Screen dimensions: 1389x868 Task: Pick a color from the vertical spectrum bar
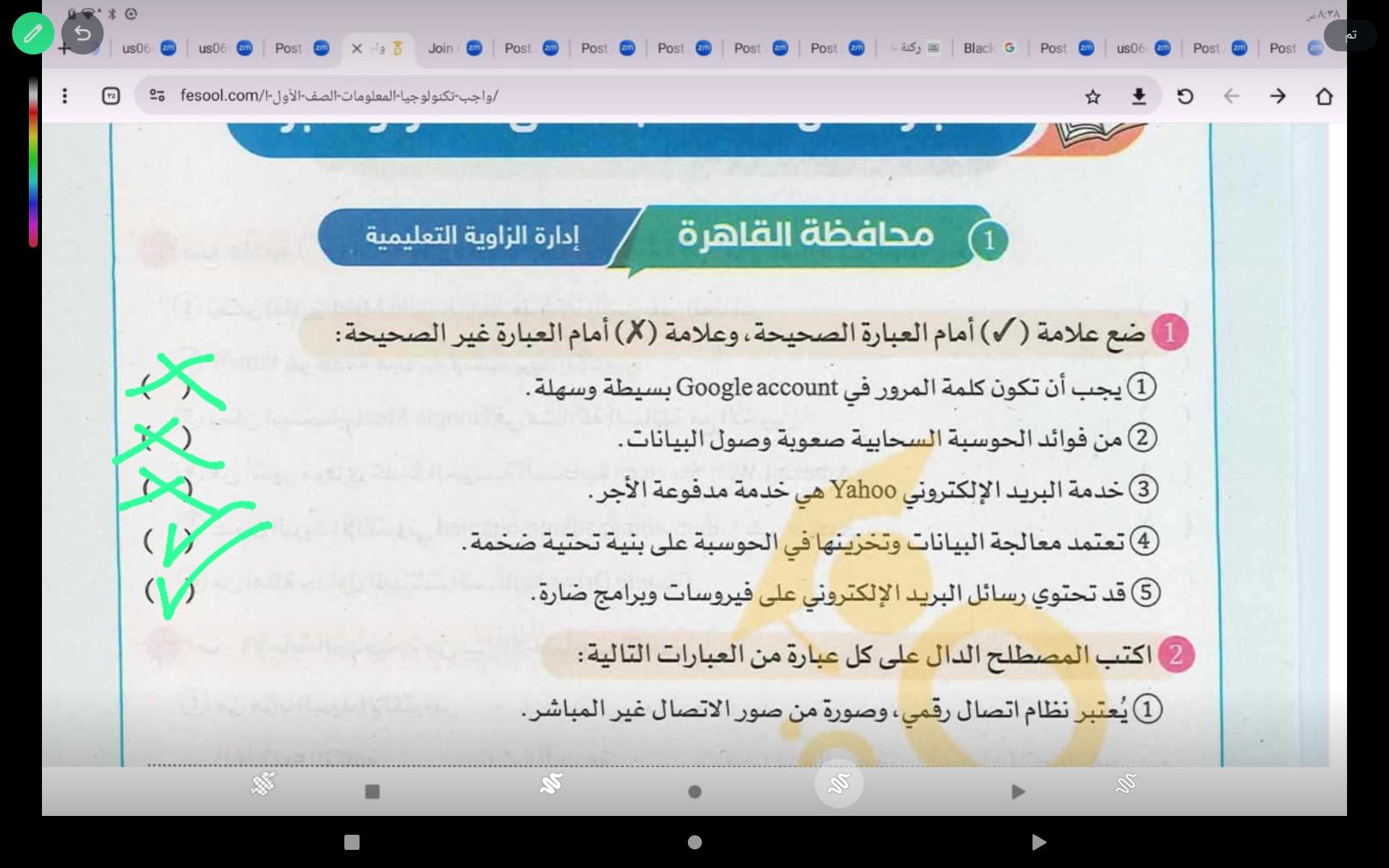pos(33,163)
